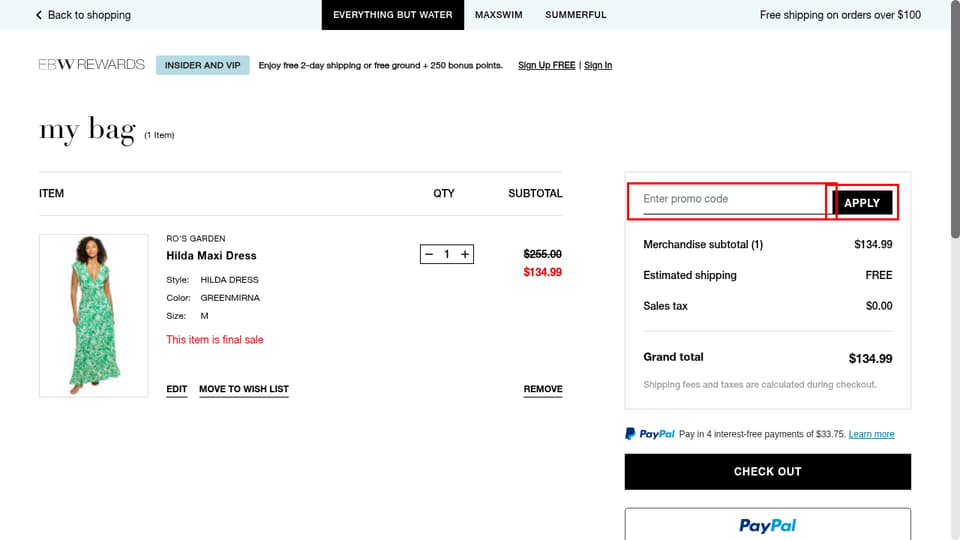Open the Hilda Maxi Dress title link
Image resolution: width=960 pixels, height=540 pixels.
click(211, 255)
